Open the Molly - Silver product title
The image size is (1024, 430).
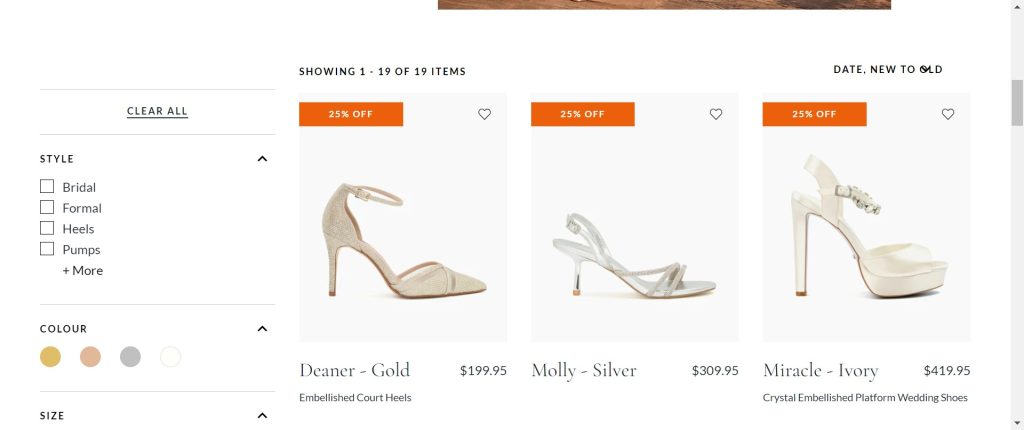coord(584,371)
